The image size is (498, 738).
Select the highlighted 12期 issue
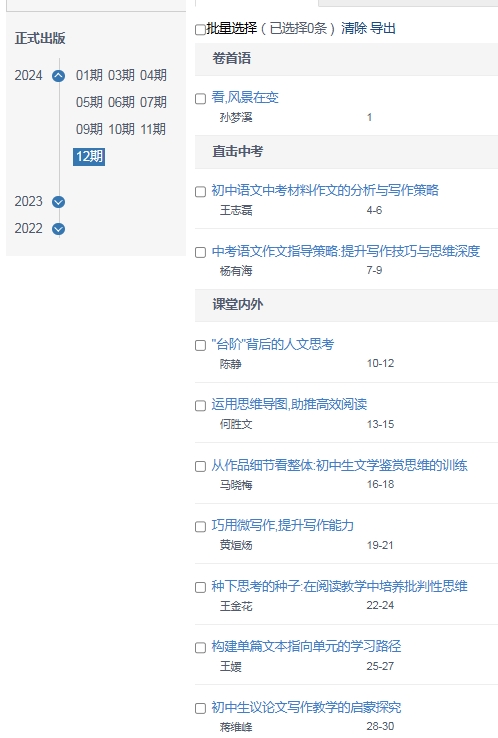(89, 156)
